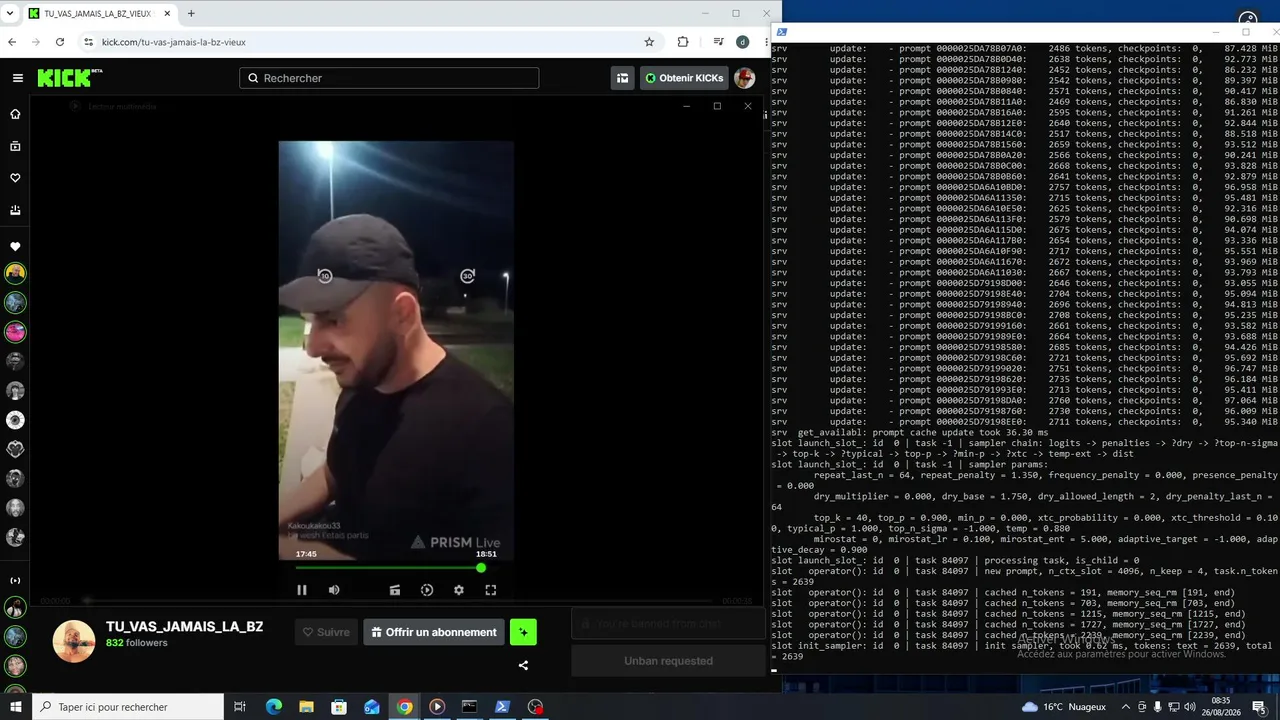Open the playback speed control
Viewport: 1280px width, 720px height.
[x=427, y=590]
